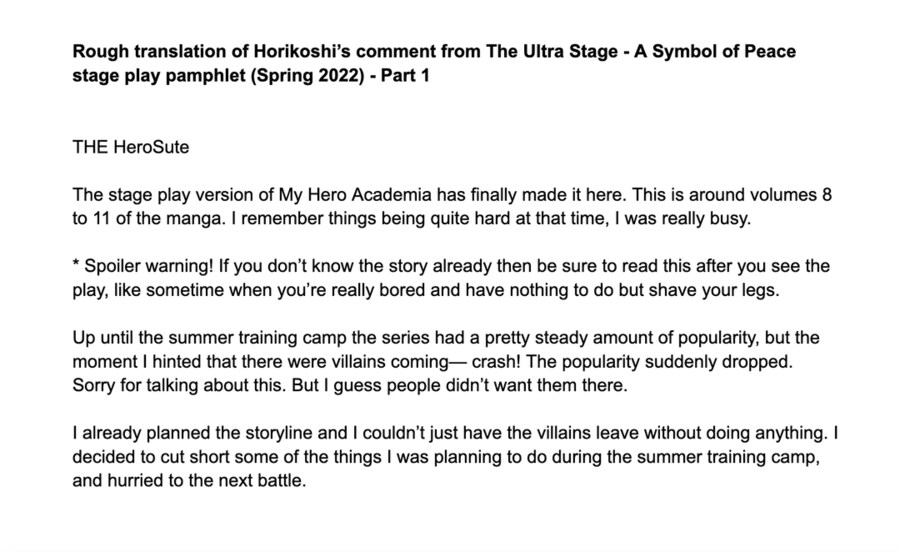
Task: Click 'The popularity suddenly dropped.' sentence
Action: (x=660, y=362)
